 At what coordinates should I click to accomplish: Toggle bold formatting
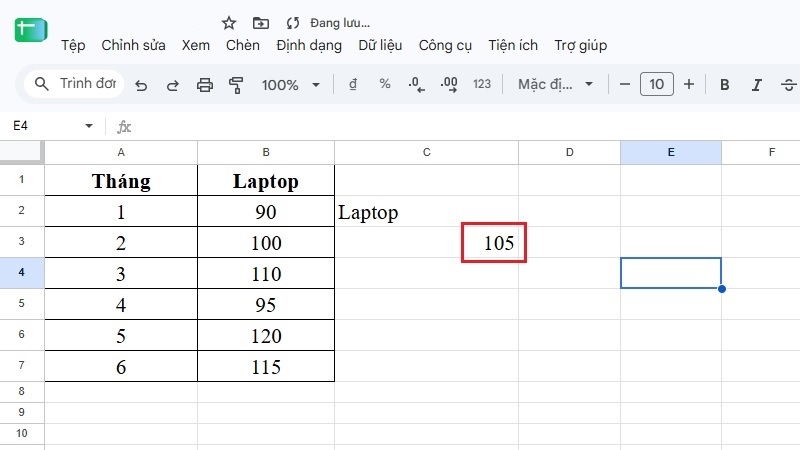724,85
